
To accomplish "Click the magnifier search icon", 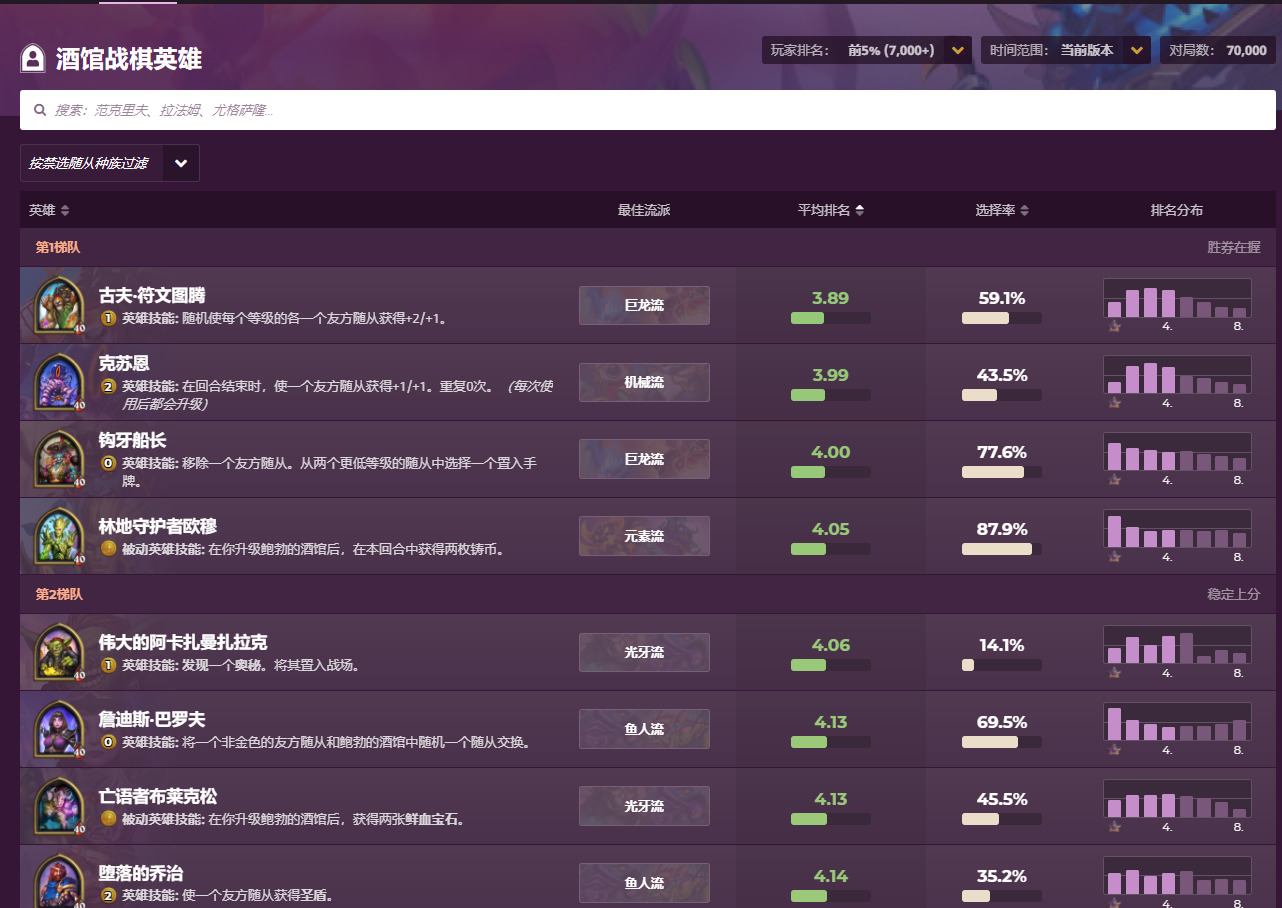I will (x=40, y=110).
